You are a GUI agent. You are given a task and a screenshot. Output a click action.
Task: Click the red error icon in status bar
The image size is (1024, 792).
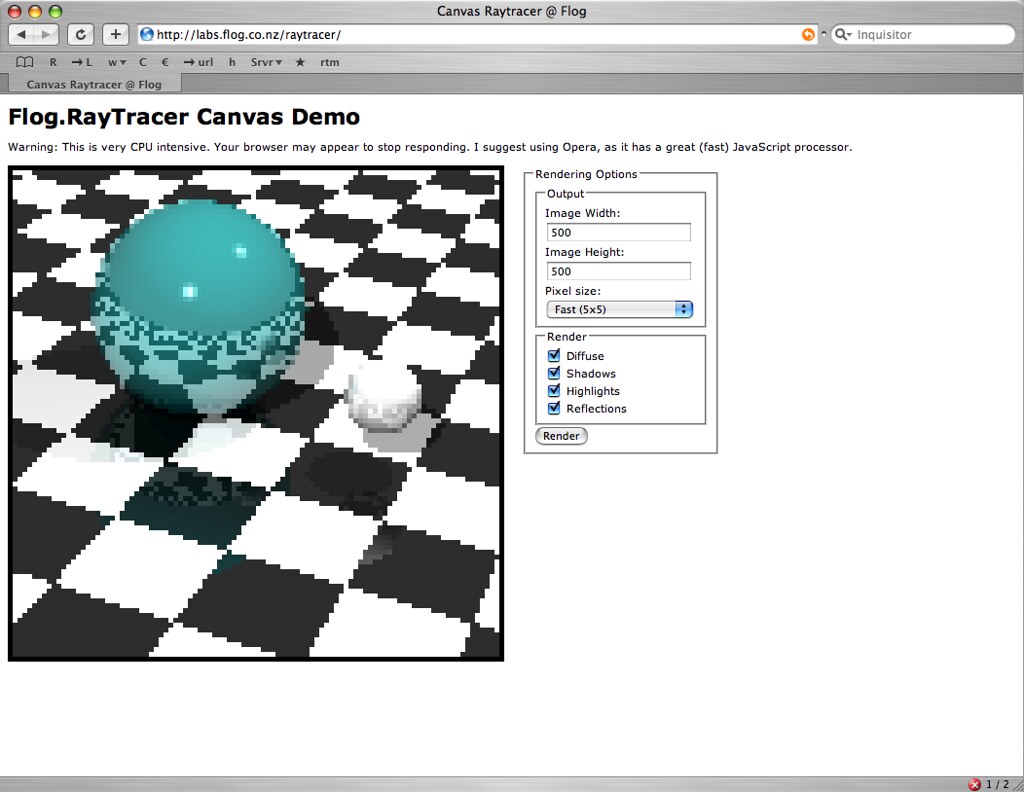click(x=974, y=784)
